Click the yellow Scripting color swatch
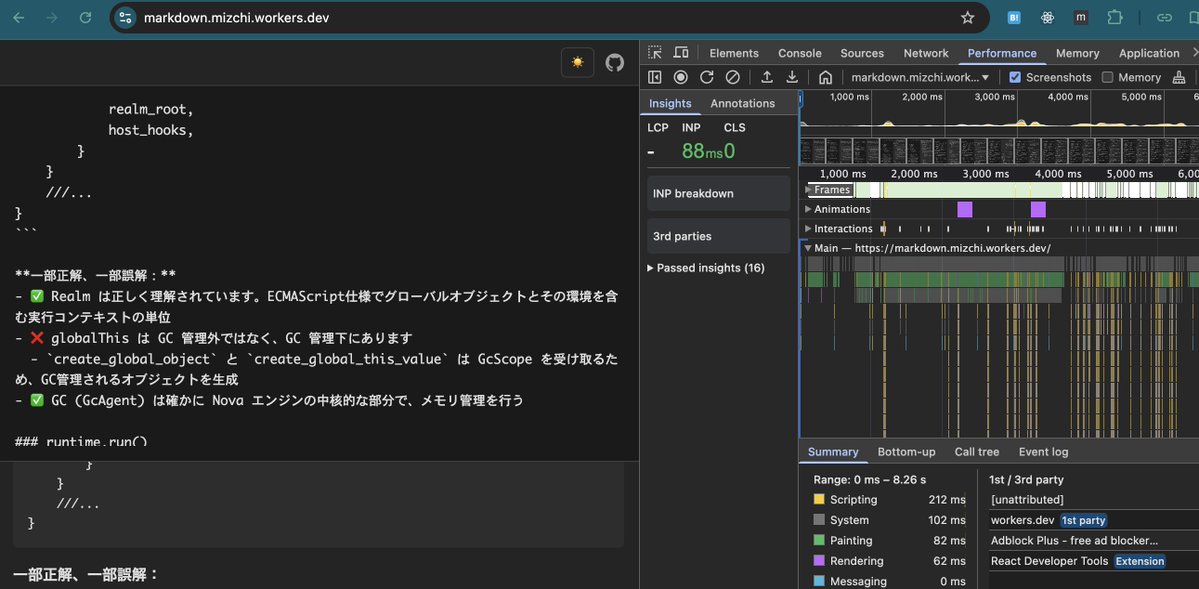This screenshot has height=589, width=1199. 819,500
